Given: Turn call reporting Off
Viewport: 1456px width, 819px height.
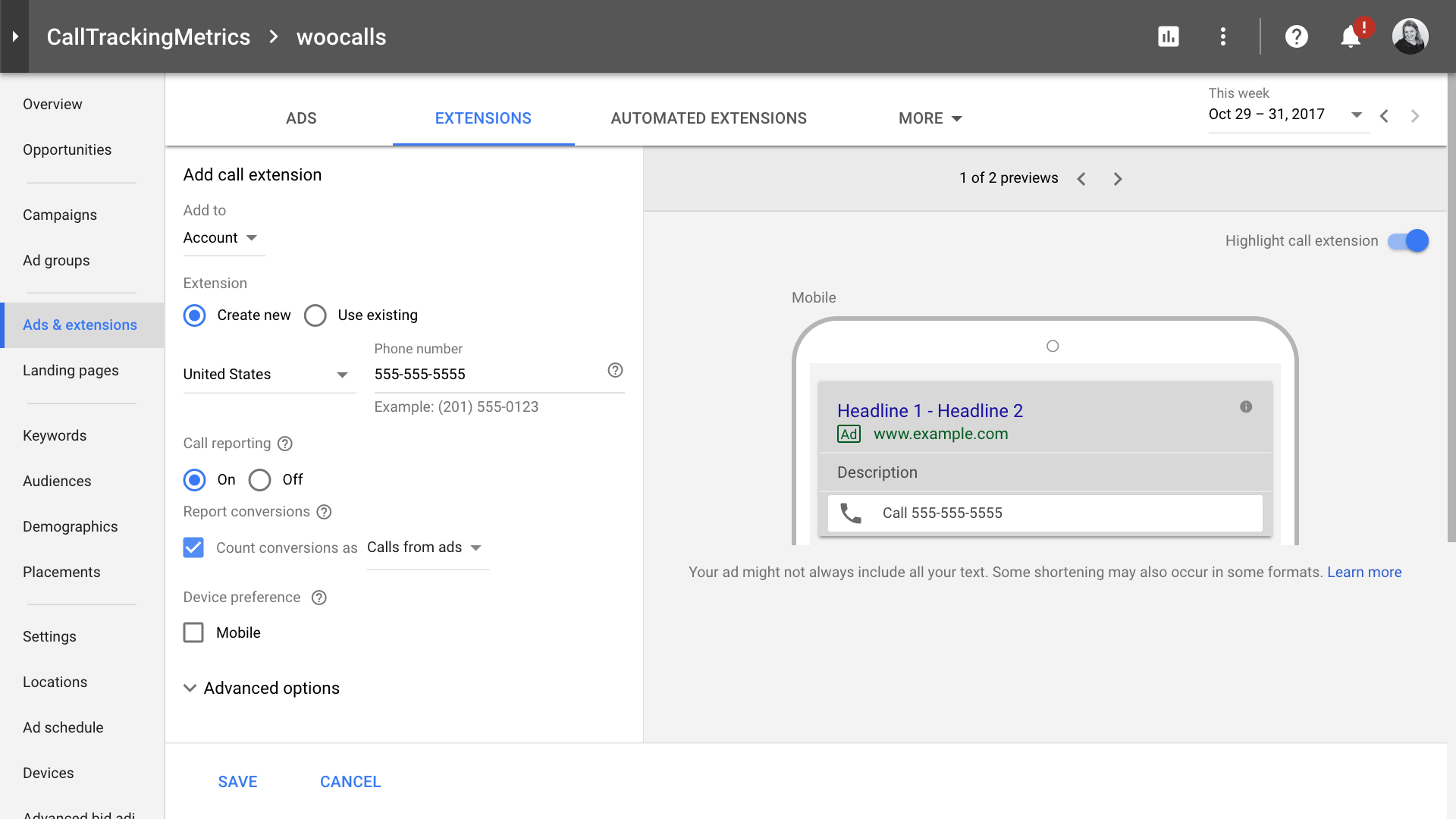Looking at the screenshot, I should [x=259, y=480].
